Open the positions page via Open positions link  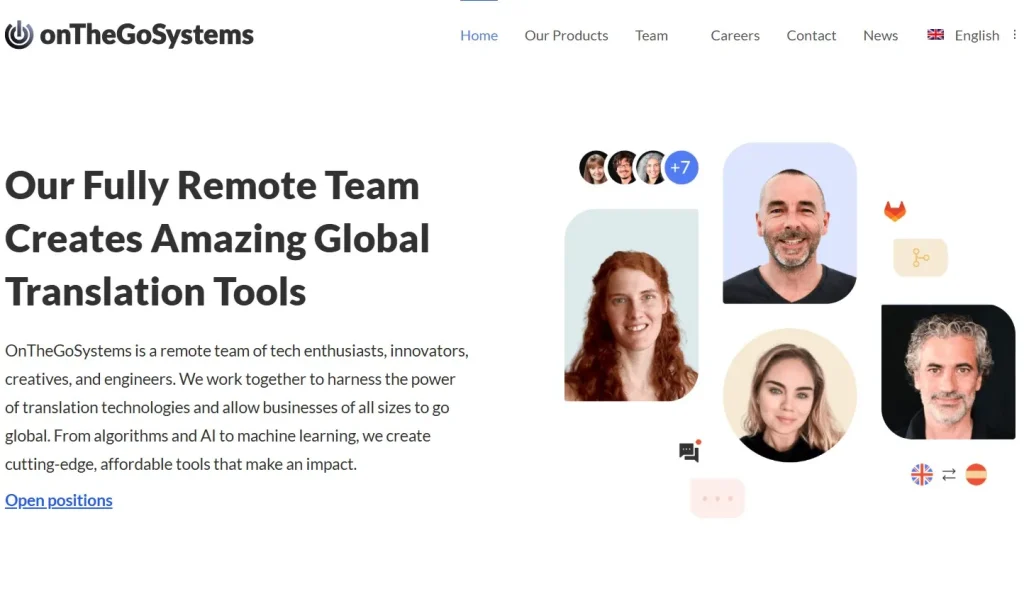[x=58, y=500]
